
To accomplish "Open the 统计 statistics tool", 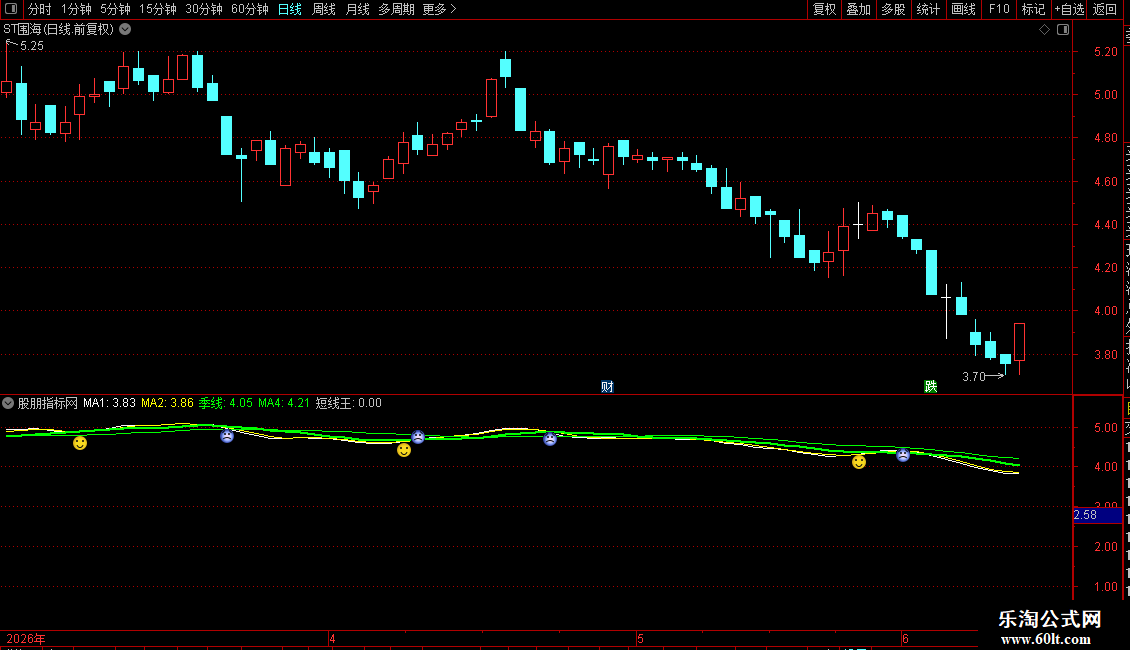I will (x=928, y=9).
